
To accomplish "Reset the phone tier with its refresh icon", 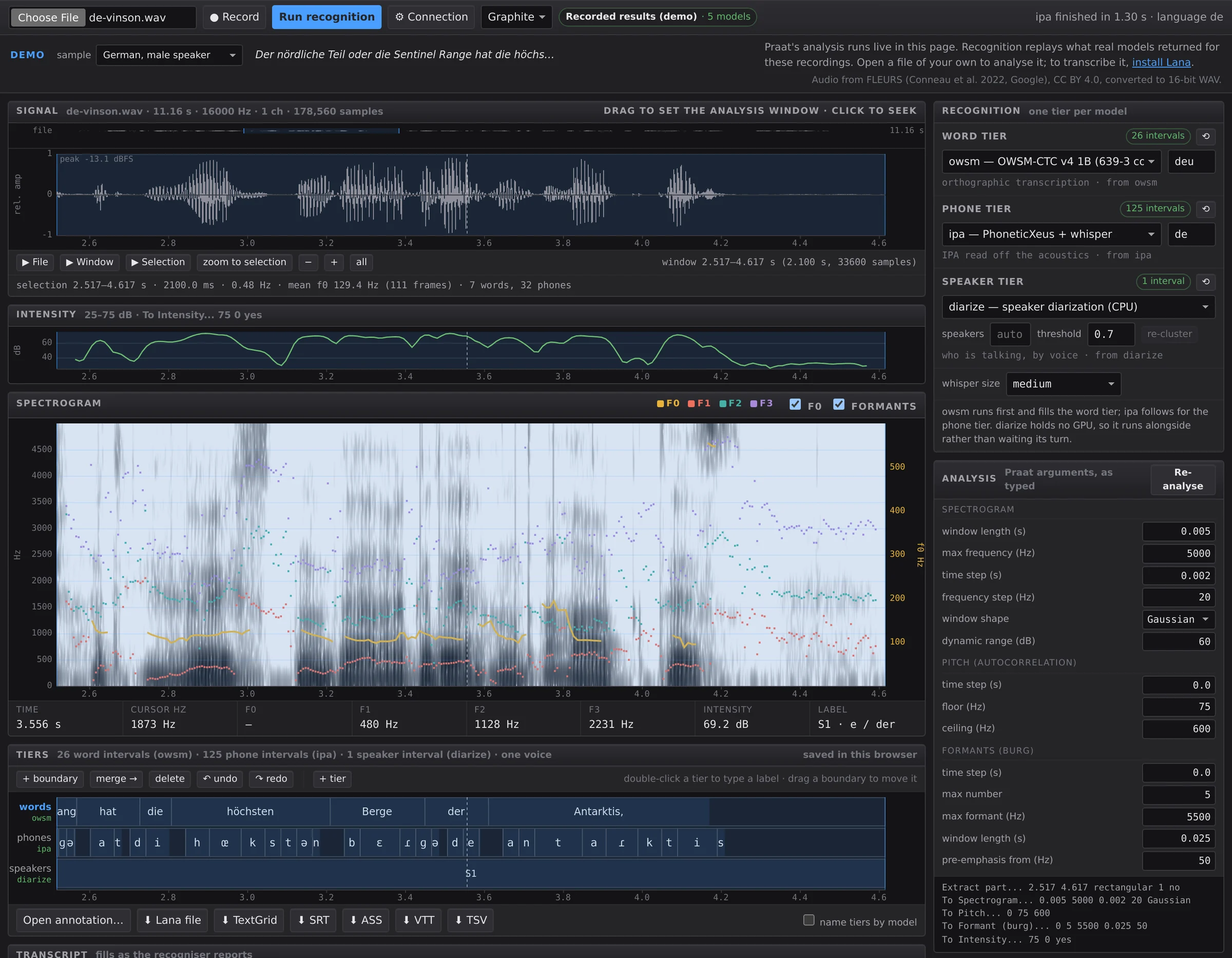I will [x=1205, y=209].
